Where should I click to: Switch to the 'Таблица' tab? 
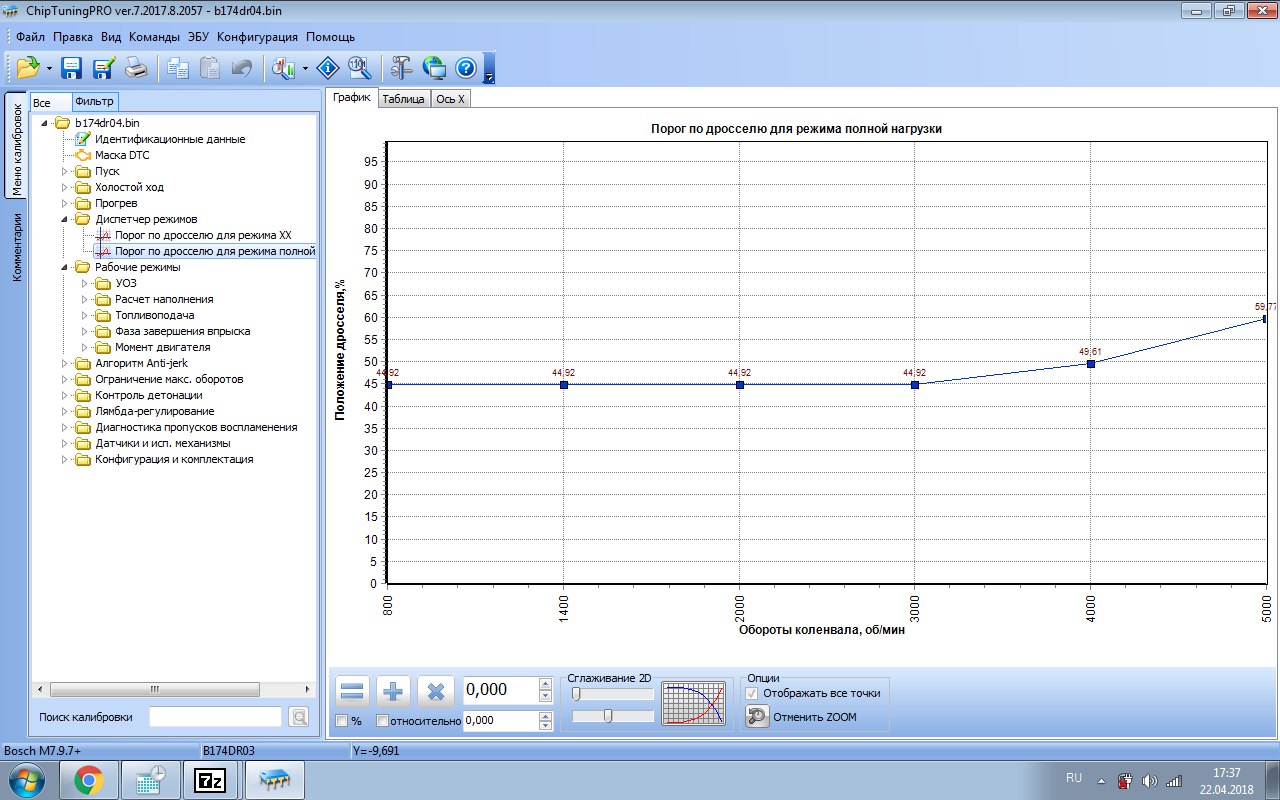coord(403,99)
